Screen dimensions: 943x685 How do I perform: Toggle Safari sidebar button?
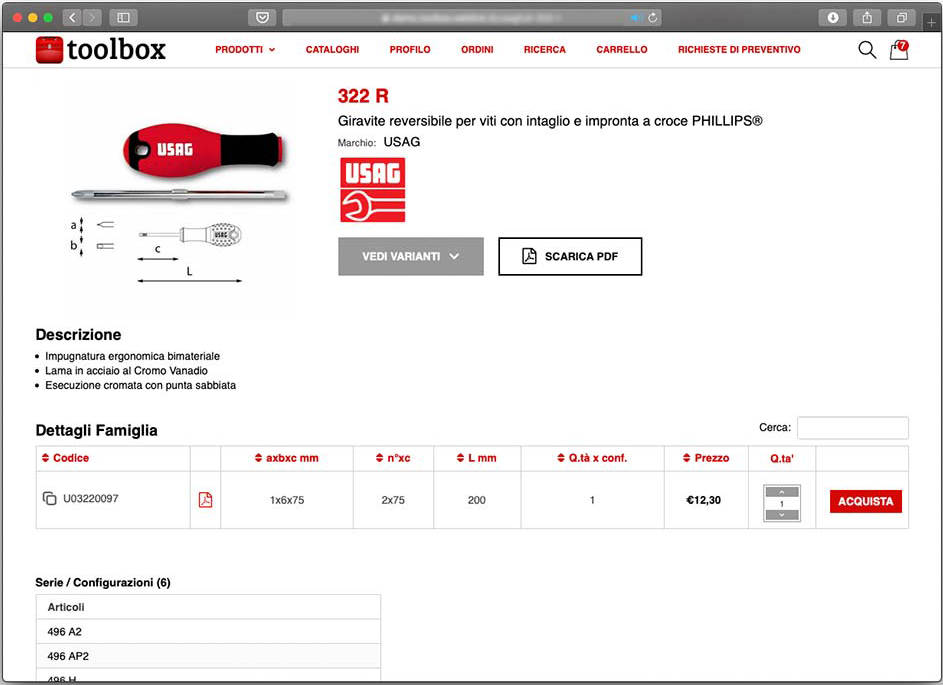(123, 17)
